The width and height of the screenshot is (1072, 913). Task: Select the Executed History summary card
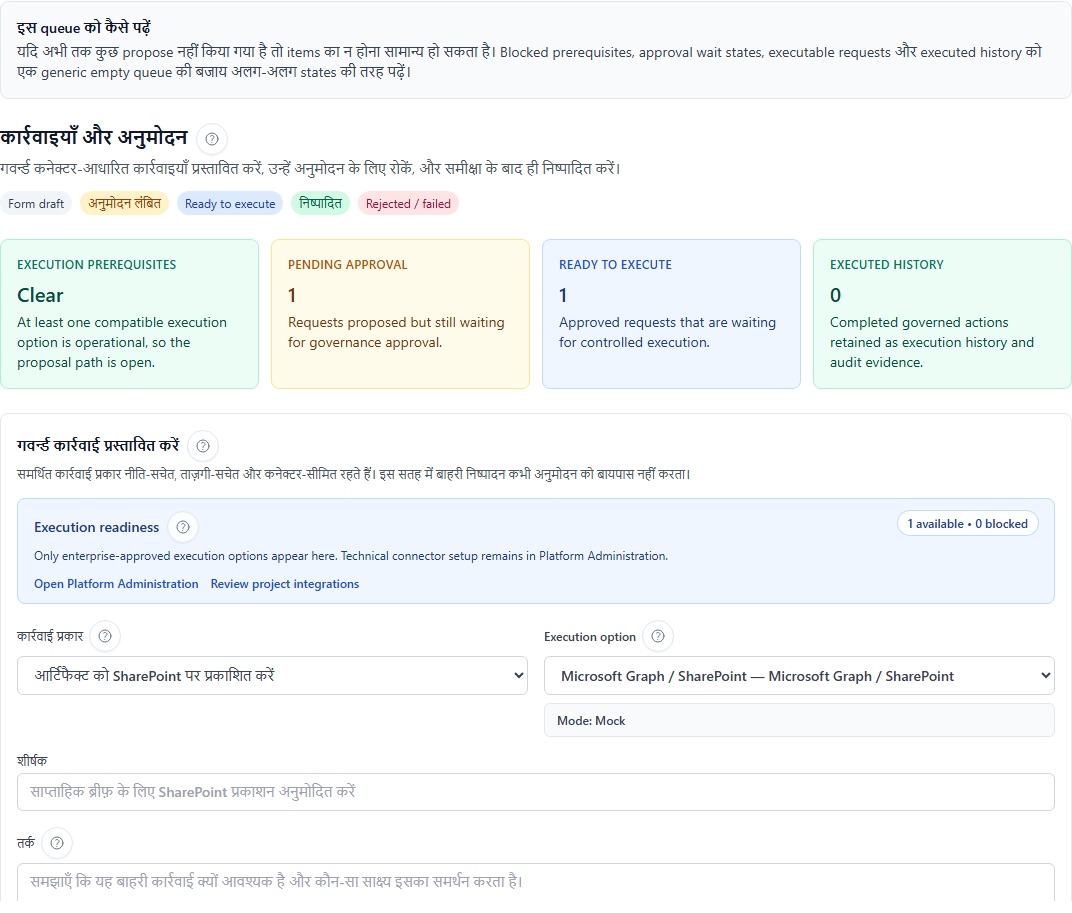click(x=942, y=313)
